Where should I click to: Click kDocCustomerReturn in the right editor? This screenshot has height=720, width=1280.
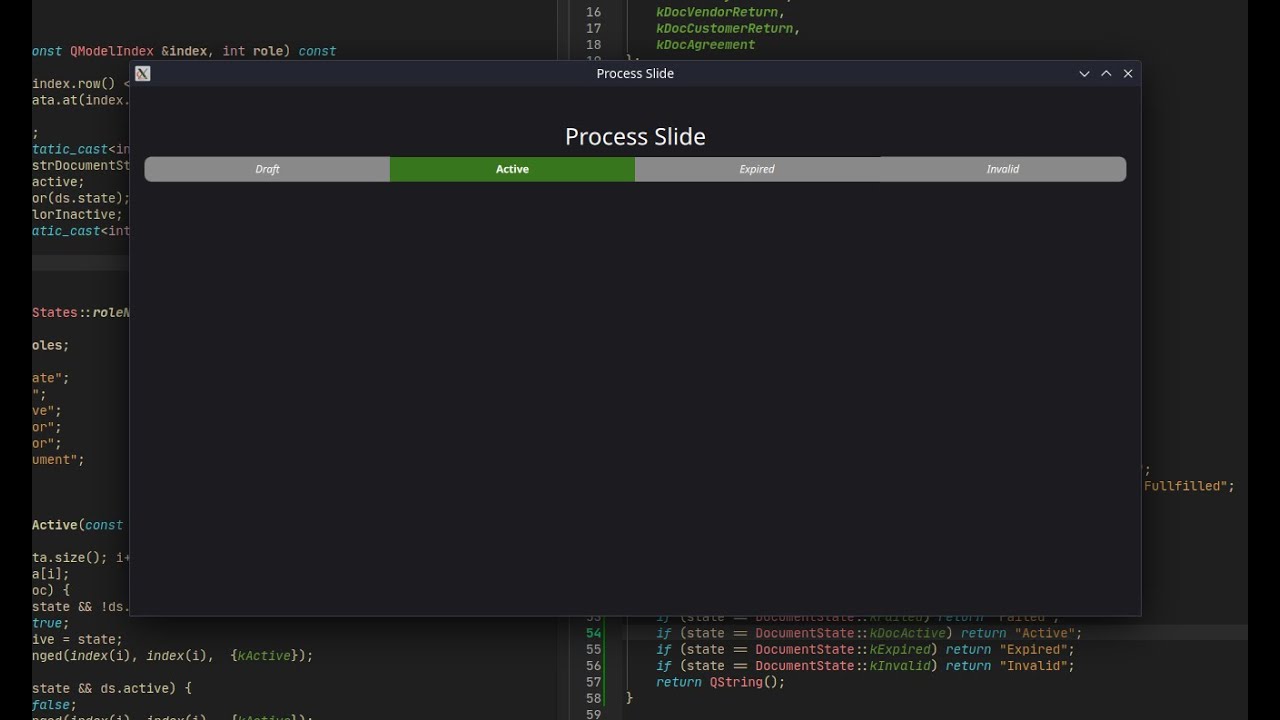point(726,28)
